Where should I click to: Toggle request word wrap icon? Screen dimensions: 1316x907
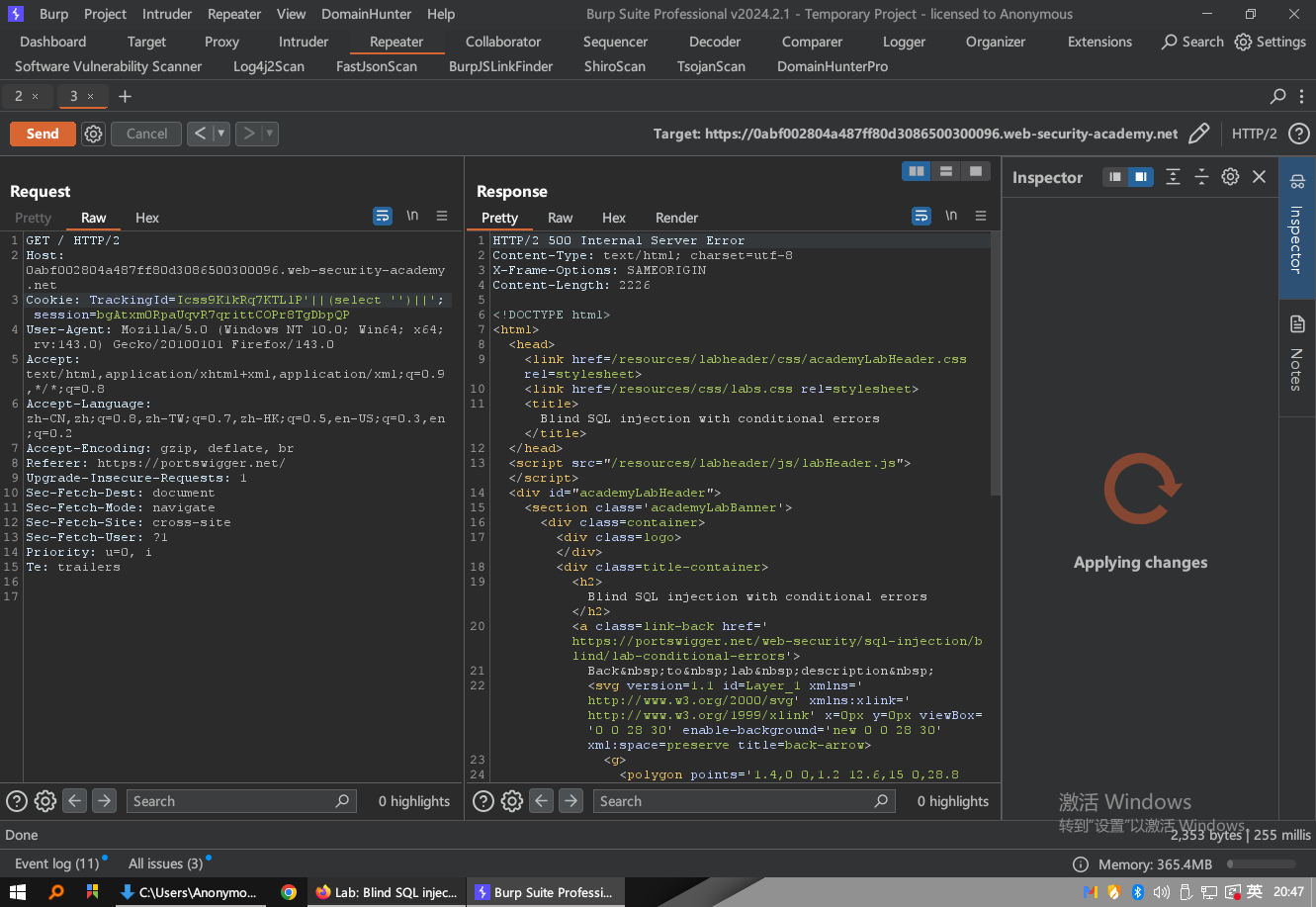(x=383, y=216)
